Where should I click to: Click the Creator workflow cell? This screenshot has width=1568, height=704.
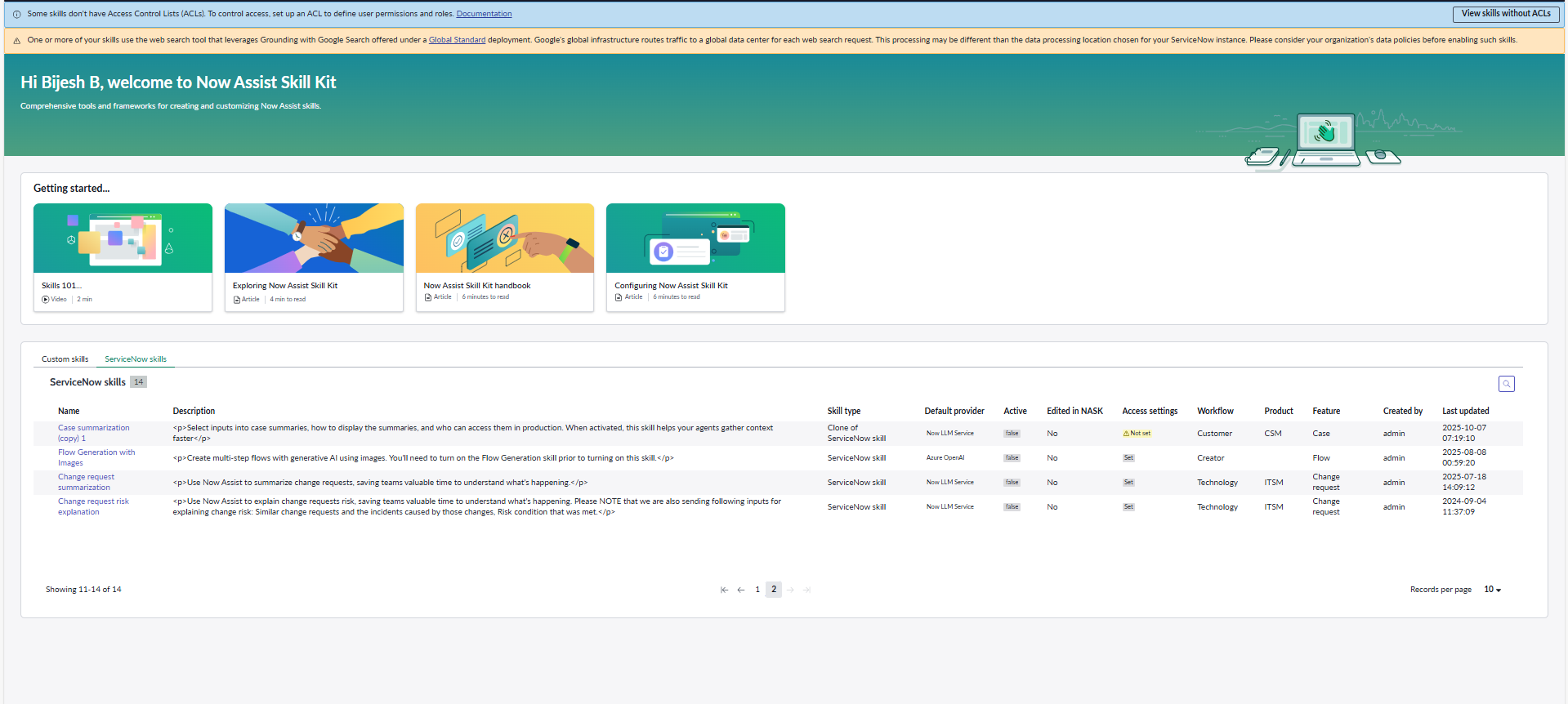point(1210,458)
